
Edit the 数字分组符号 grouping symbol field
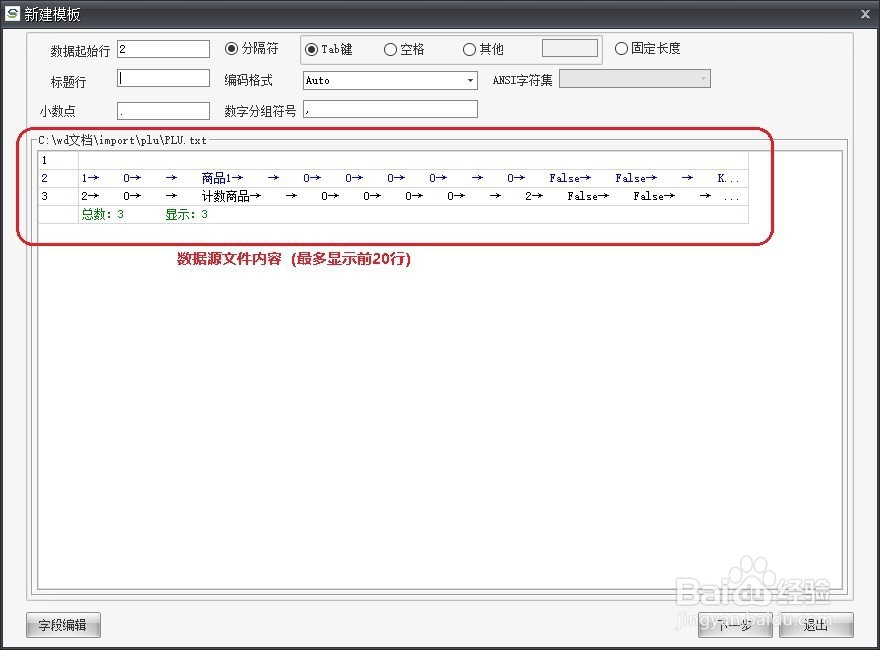pyautogui.click(x=390, y=108)
